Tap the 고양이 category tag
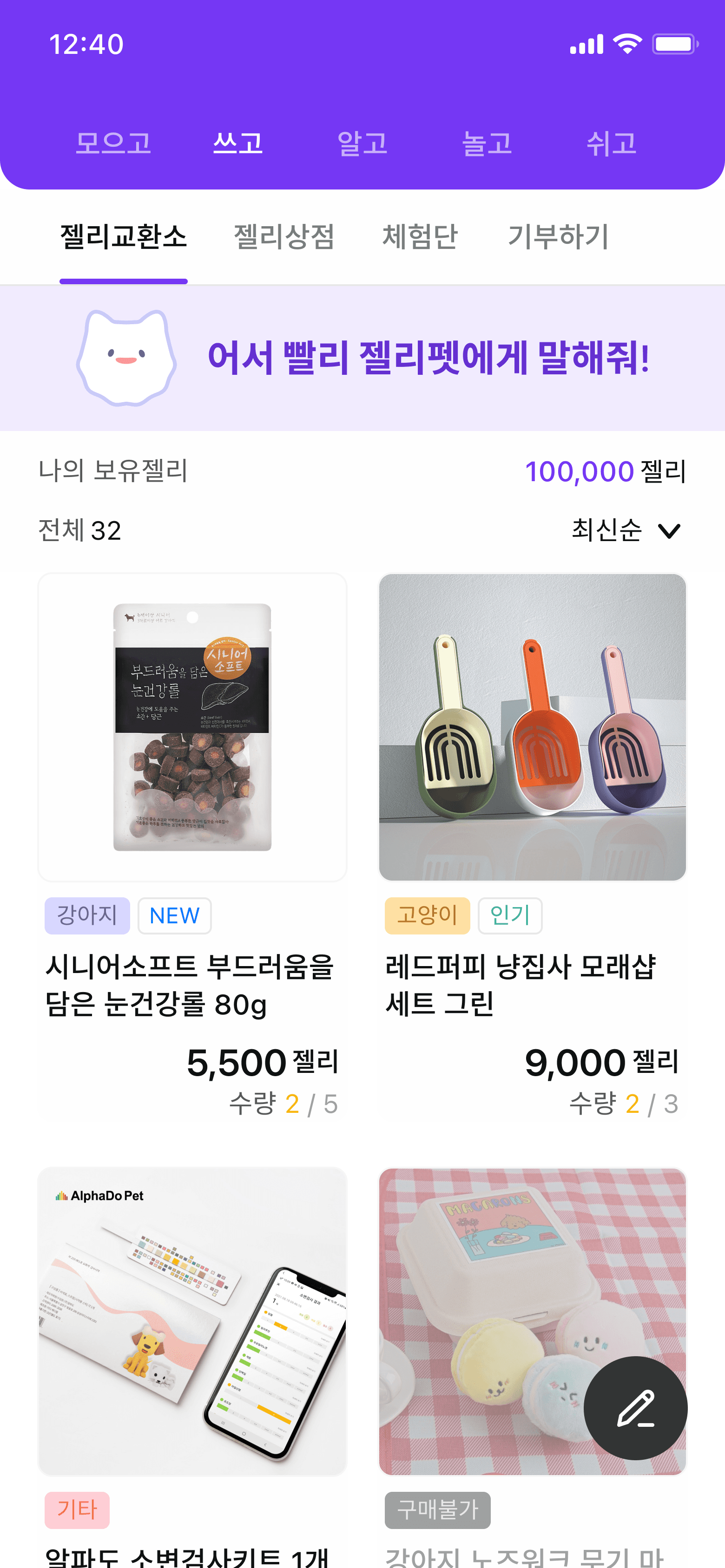Image resolution: width=725 pixels, height=1568 pixels. (x=427, y=915)
